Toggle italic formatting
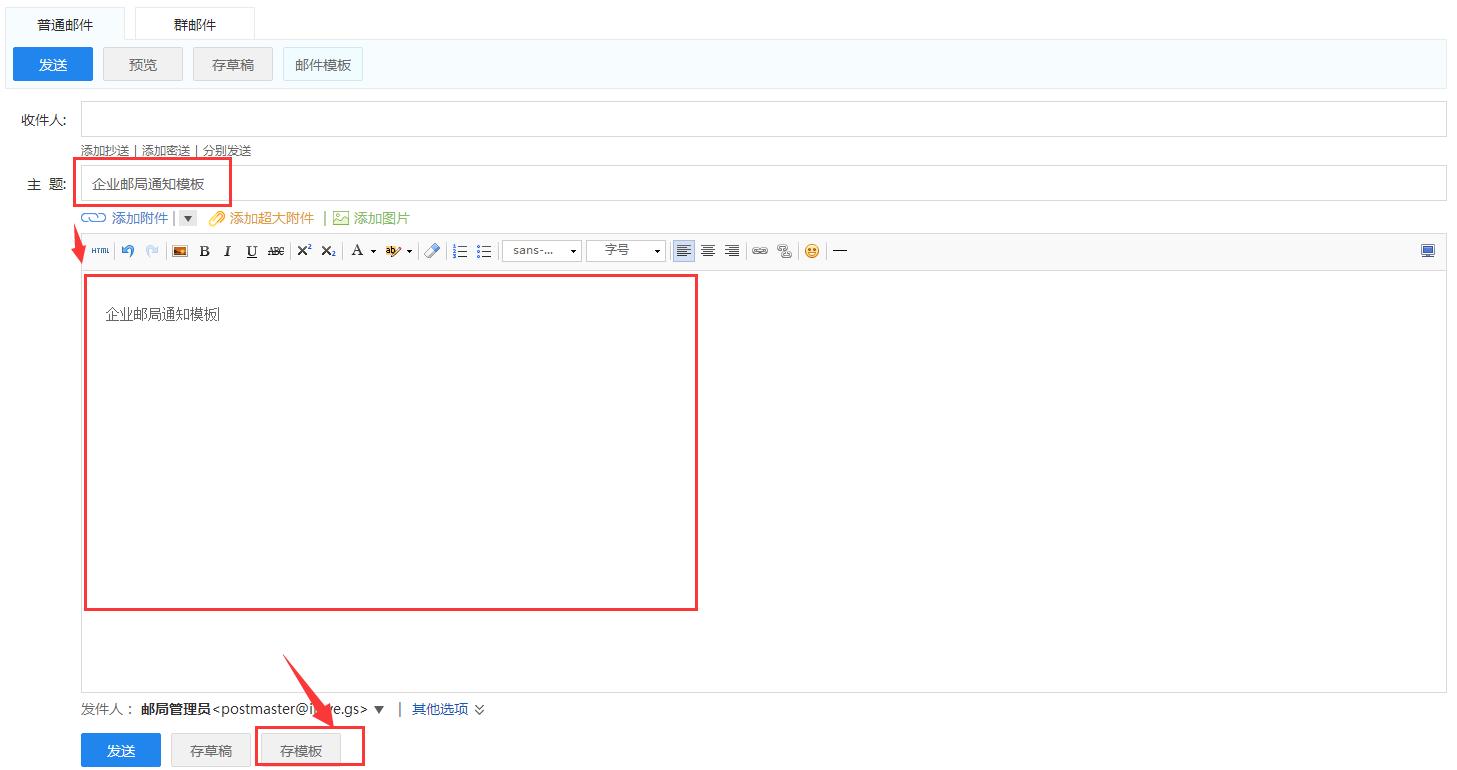This screenshot has width=1457, height=770. [228, 251]
